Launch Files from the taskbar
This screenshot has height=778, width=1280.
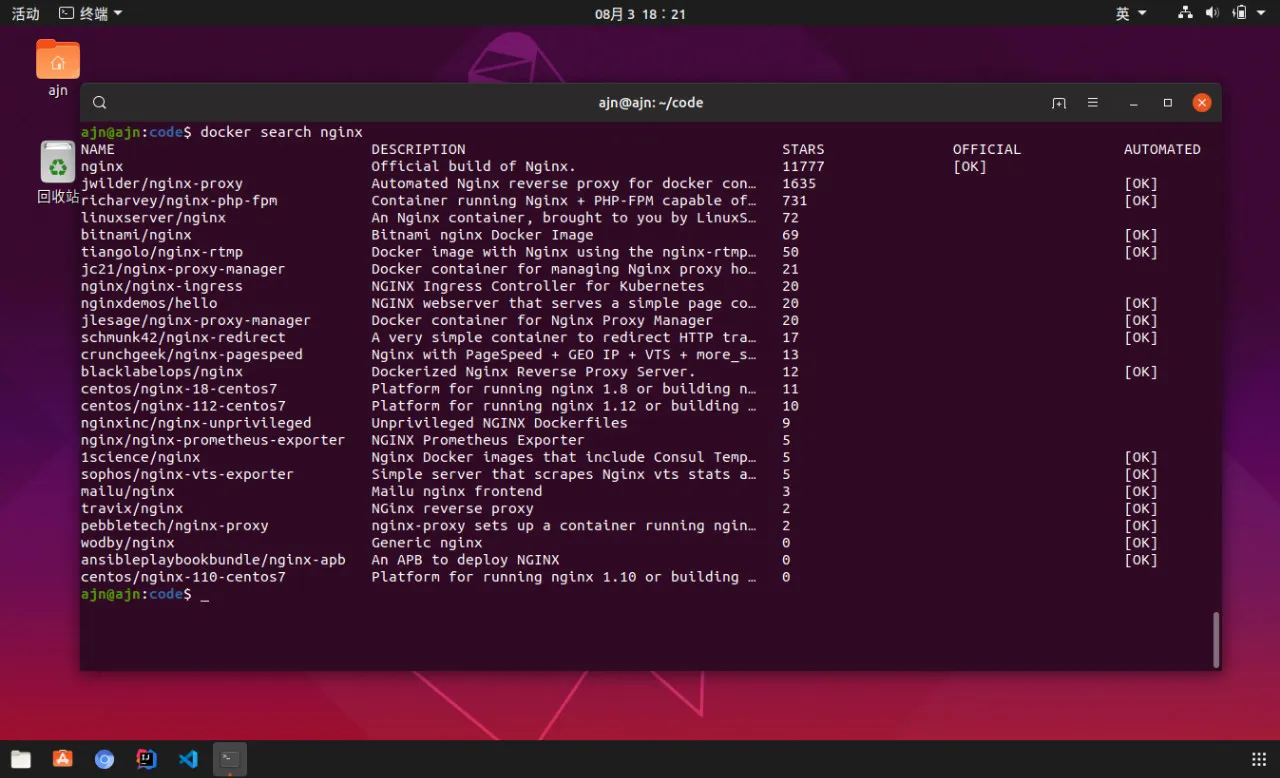(x=21, y=759)
